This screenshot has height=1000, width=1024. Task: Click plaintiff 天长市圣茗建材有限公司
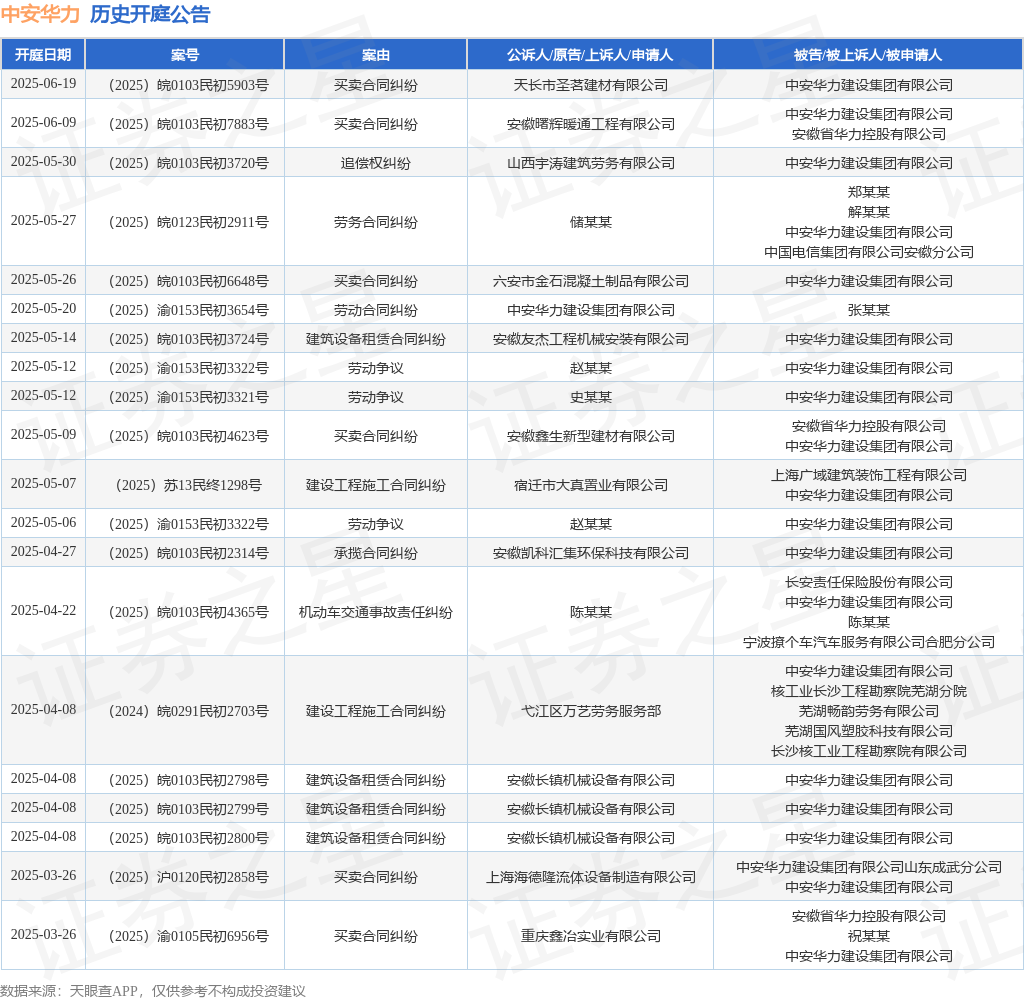click(x=590, y=85)
